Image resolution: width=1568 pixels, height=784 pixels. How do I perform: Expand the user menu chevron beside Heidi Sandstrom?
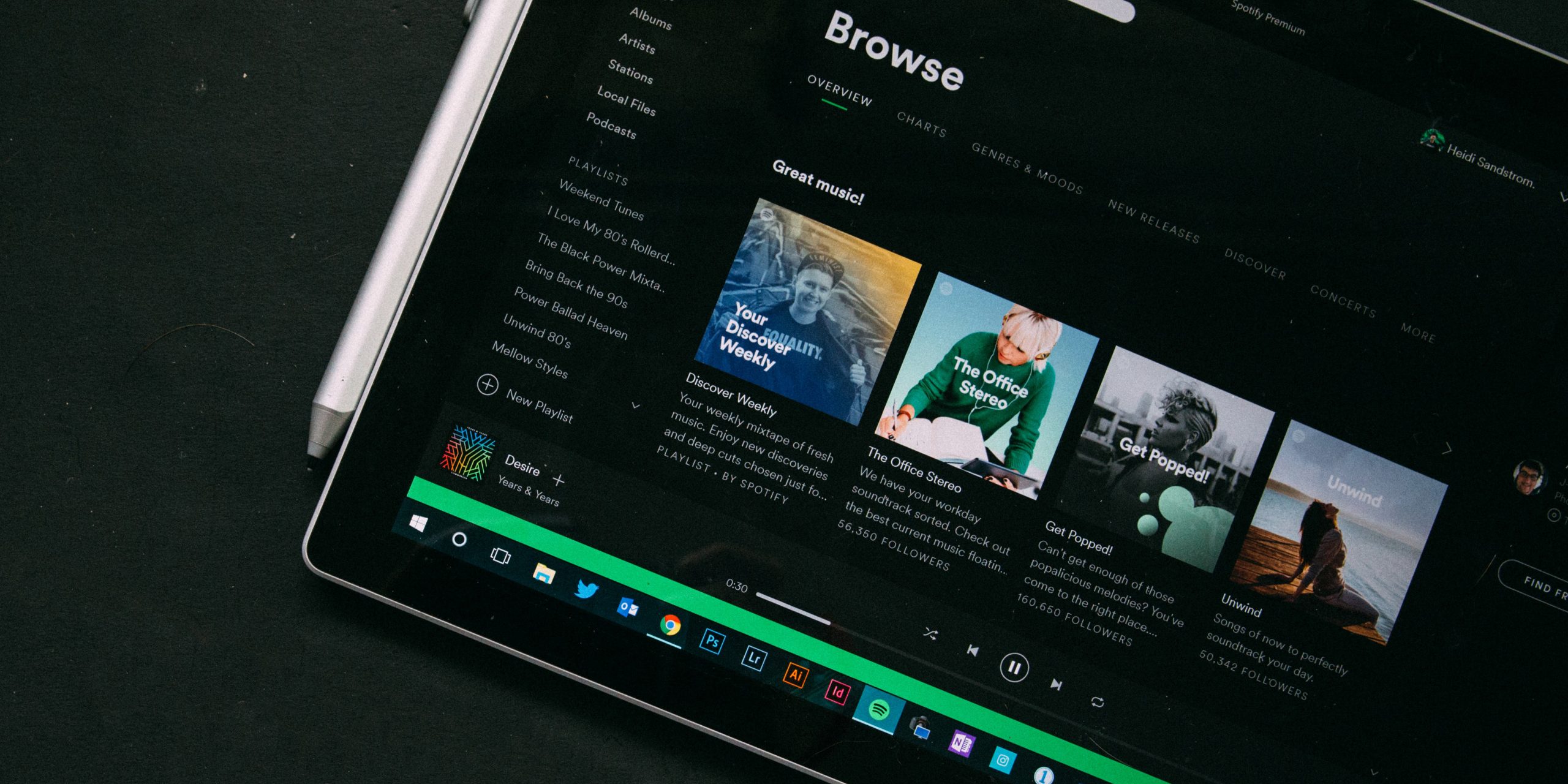1563,197
